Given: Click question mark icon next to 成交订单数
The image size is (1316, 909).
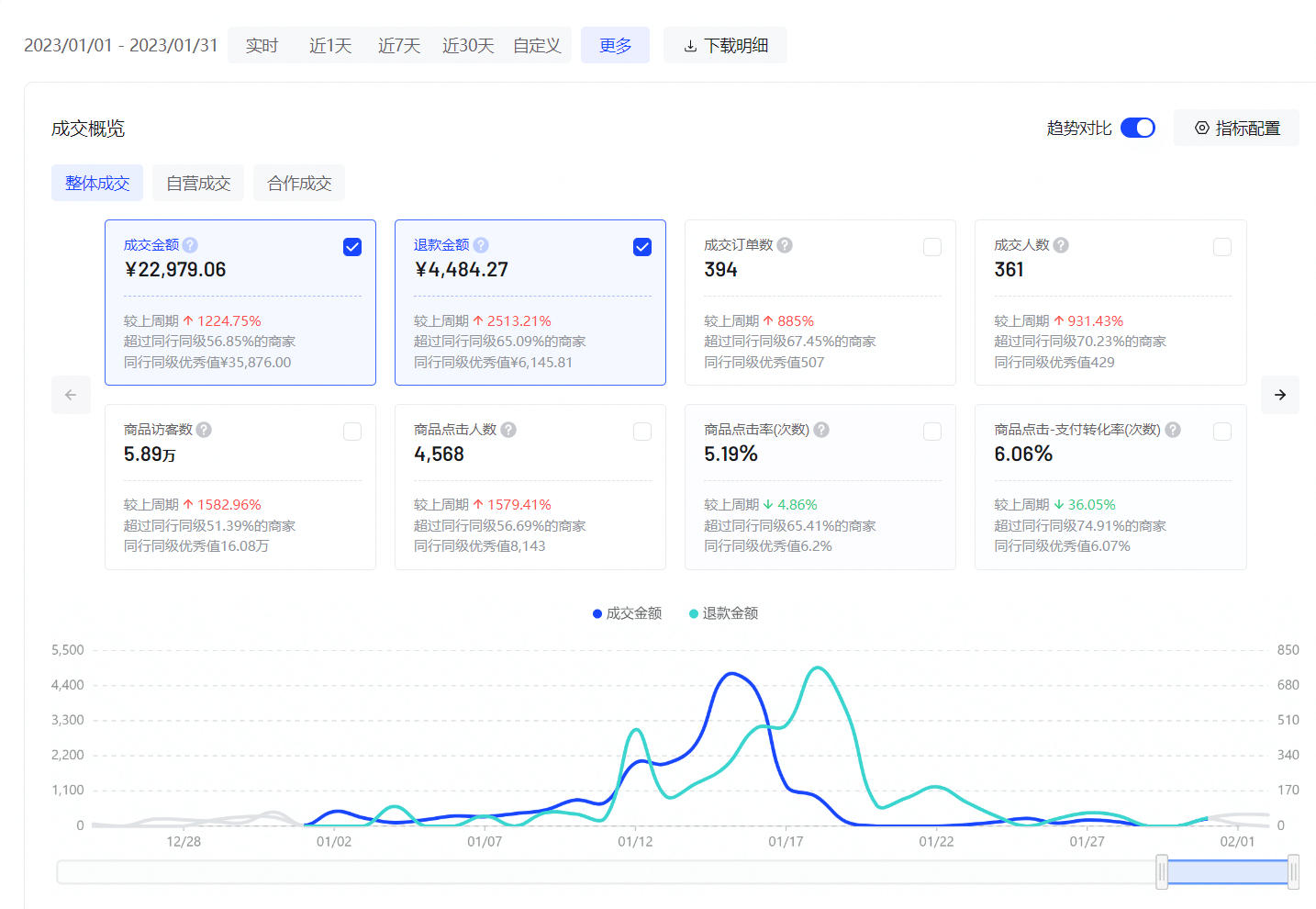Looking at the screenshot, I should tap(785, 245).
